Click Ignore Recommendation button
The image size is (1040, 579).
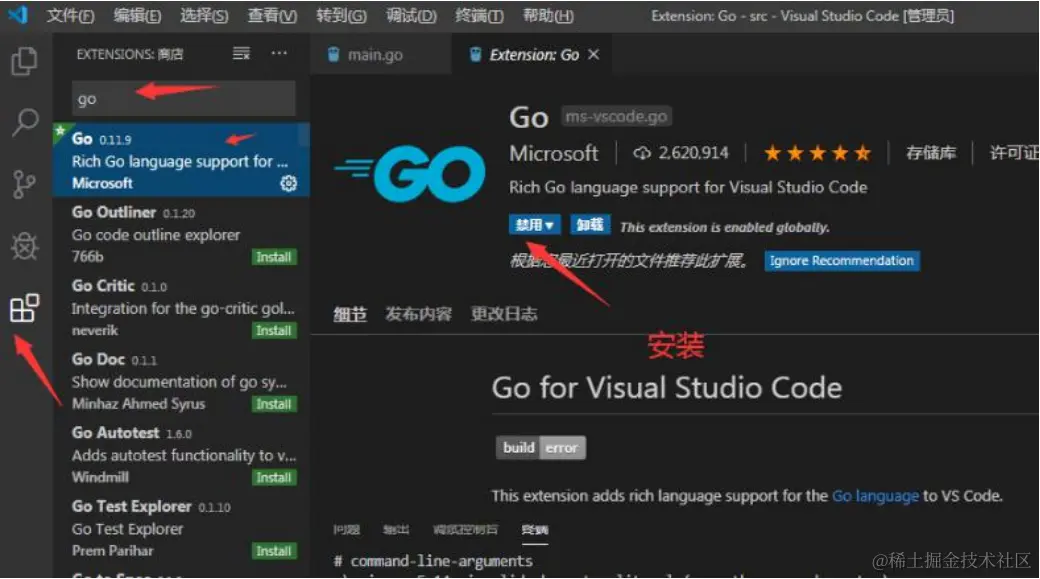pyautogui.click(x=842, y=261)
